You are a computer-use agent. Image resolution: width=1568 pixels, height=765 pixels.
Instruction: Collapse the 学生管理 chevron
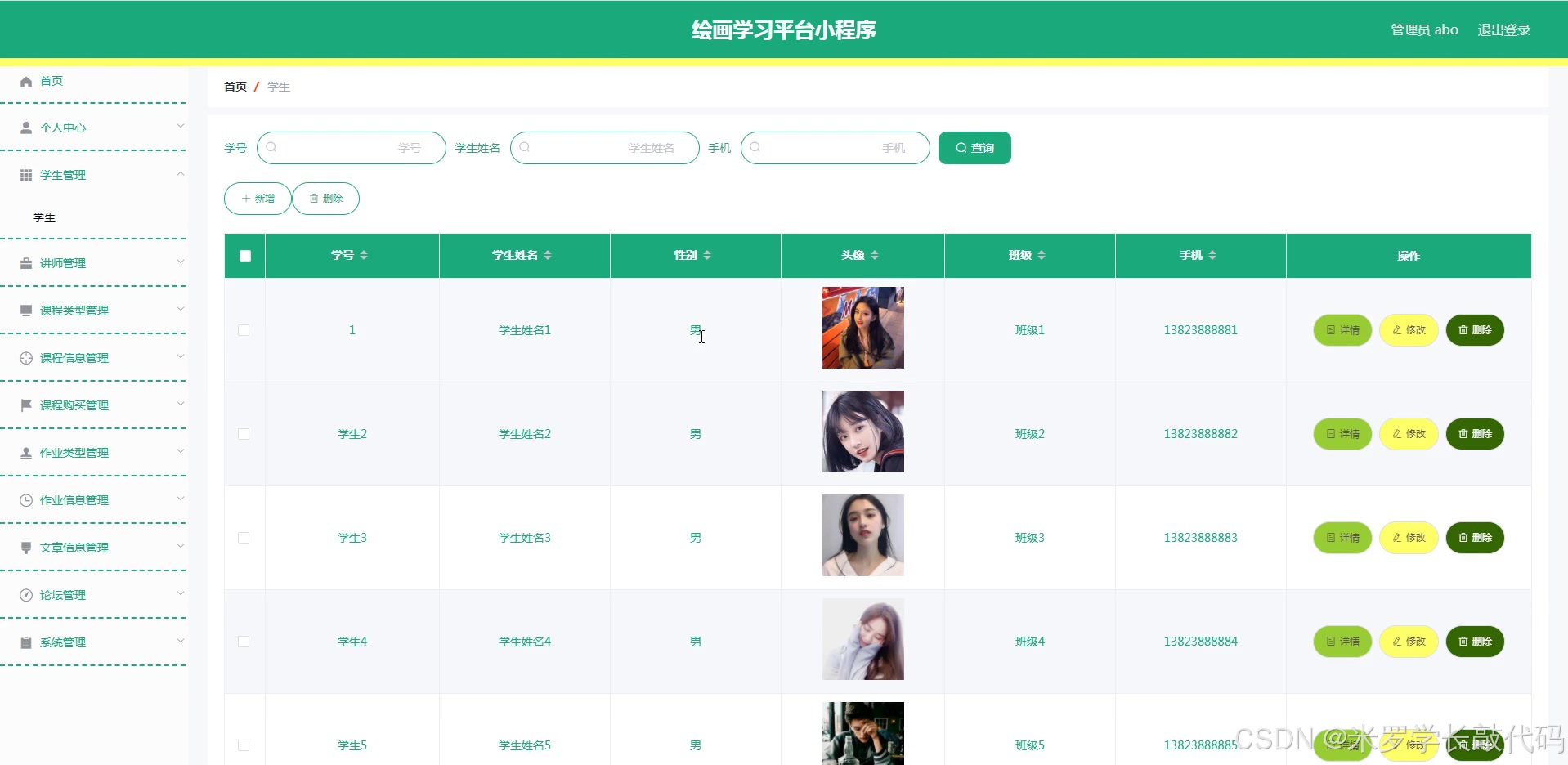pos(181,173)
